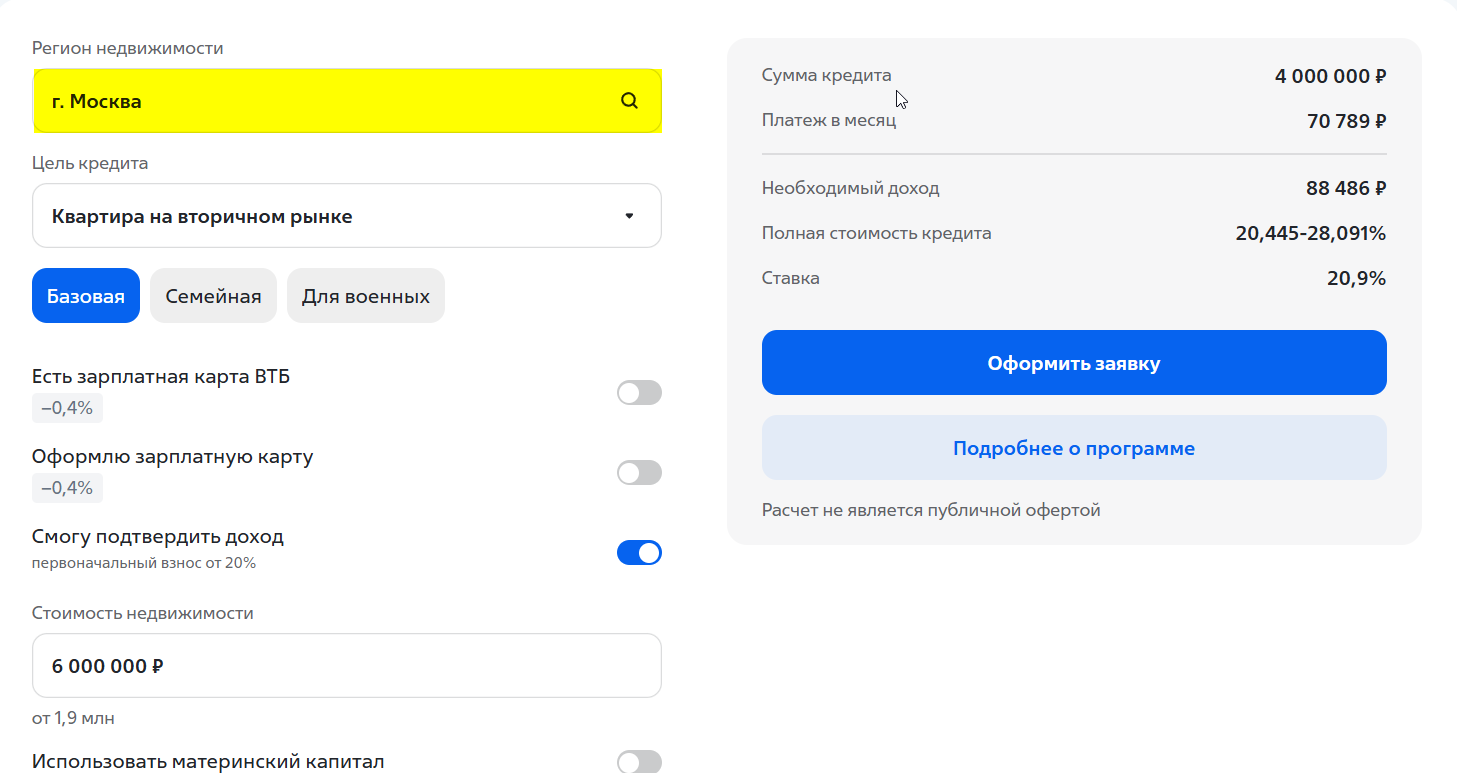This screenshot has width=1457, height=773.
Task: Click the '−0,4%' discount badge under salary card
Action: tap(66, 407)
